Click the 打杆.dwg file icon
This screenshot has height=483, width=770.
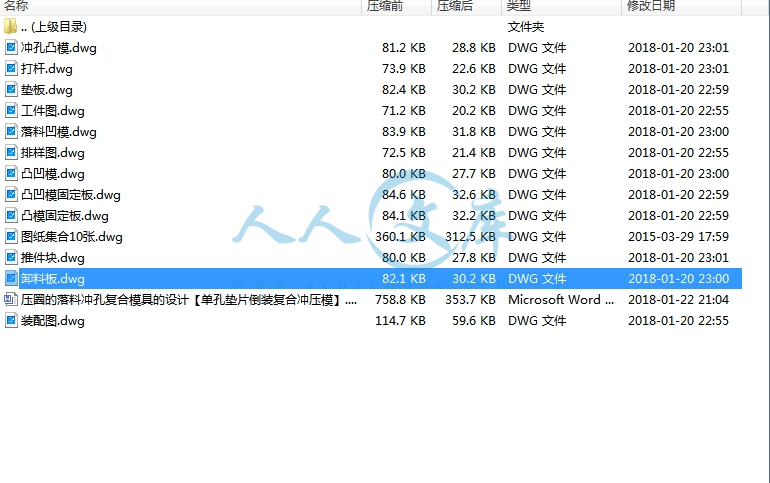coord(11,69)
